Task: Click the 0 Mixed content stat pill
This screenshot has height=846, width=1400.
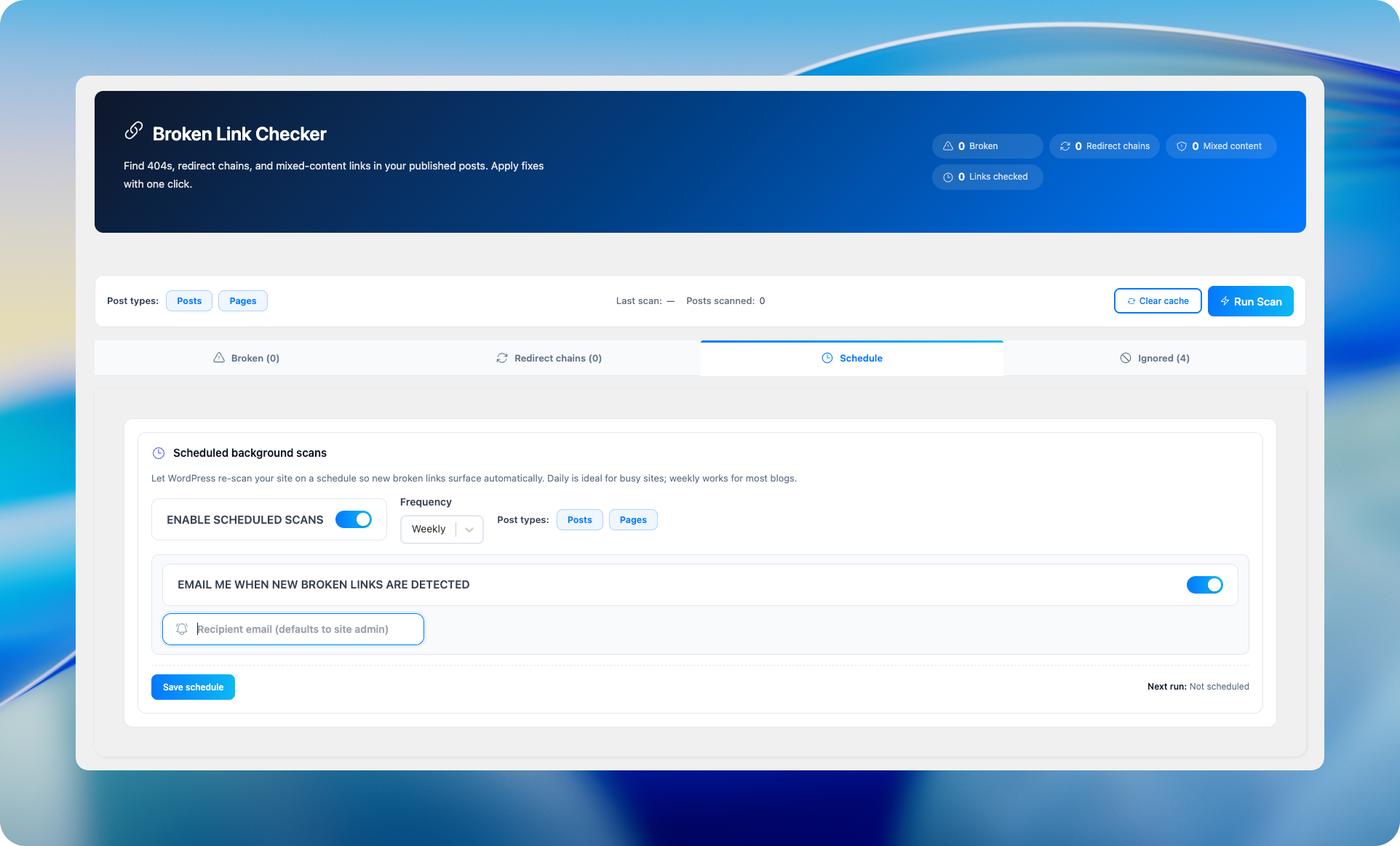Action: pos(1221,146)
